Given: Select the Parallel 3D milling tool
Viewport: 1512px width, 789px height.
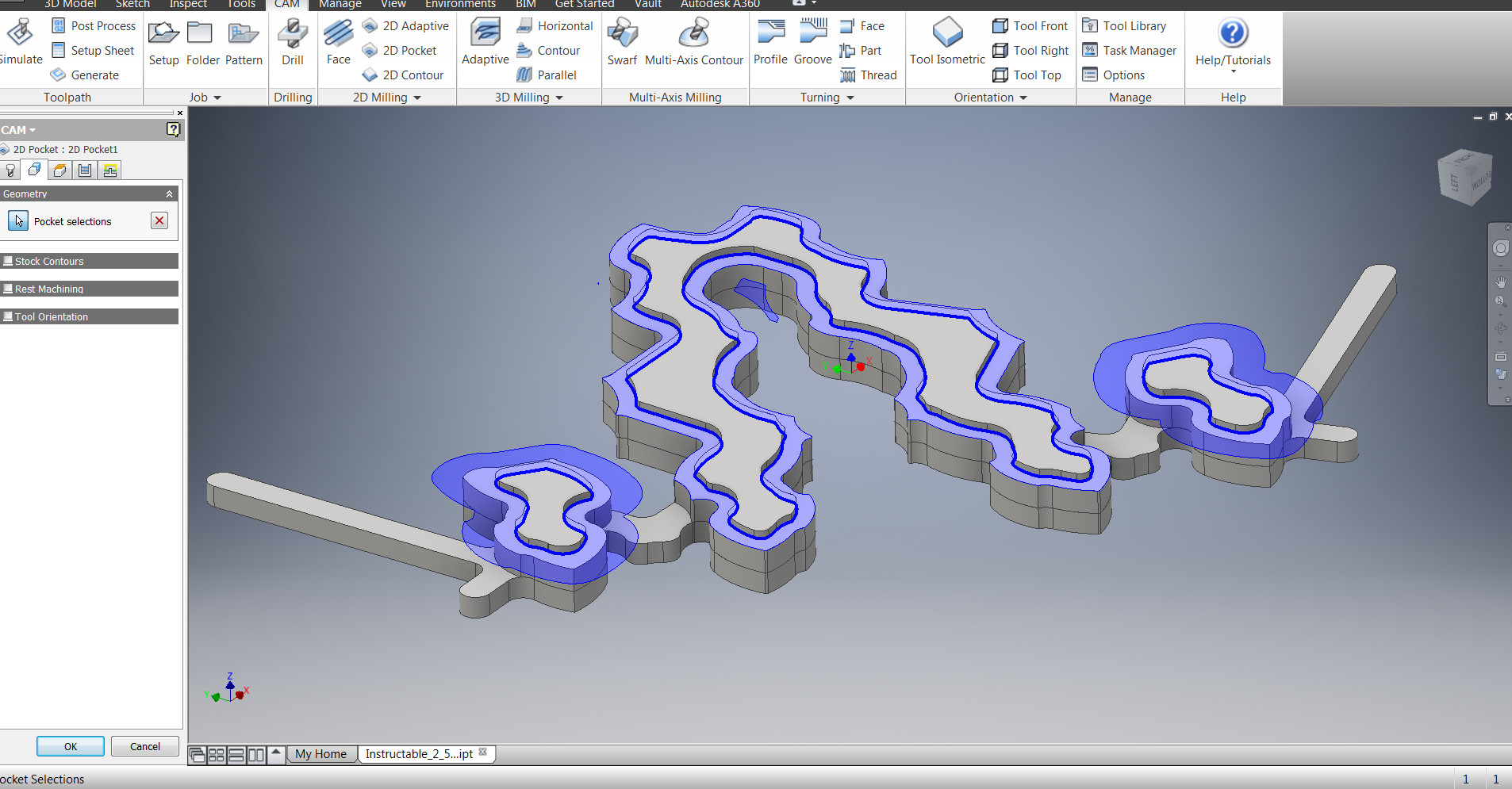Looking at the screenshot, I should [x=546, y=75].
